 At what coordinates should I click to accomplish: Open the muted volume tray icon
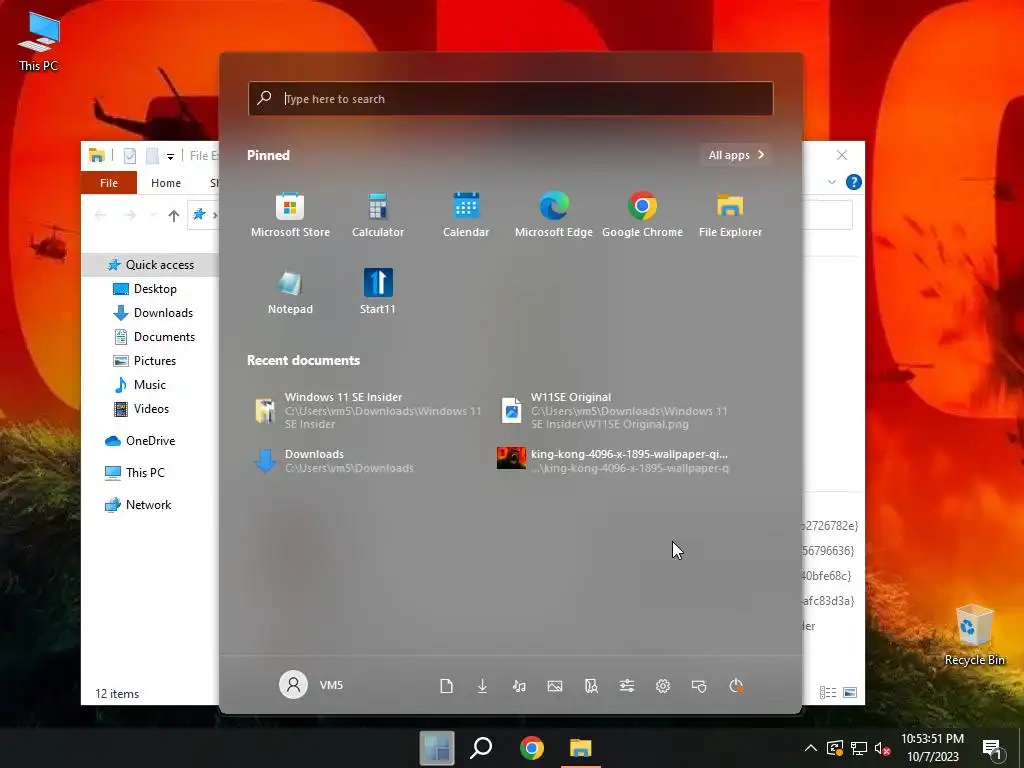[x=882, y=749]
